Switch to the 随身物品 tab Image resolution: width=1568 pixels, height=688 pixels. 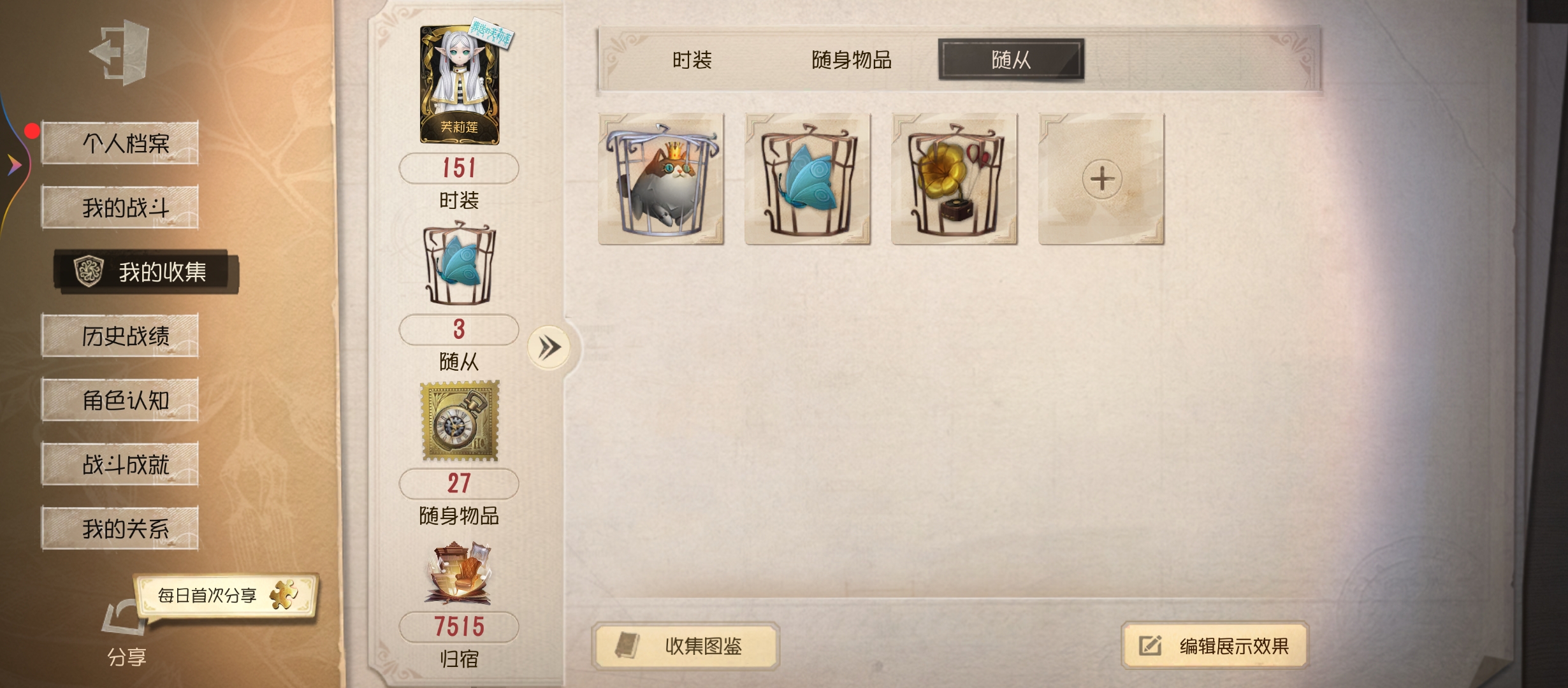coord(852,60)
